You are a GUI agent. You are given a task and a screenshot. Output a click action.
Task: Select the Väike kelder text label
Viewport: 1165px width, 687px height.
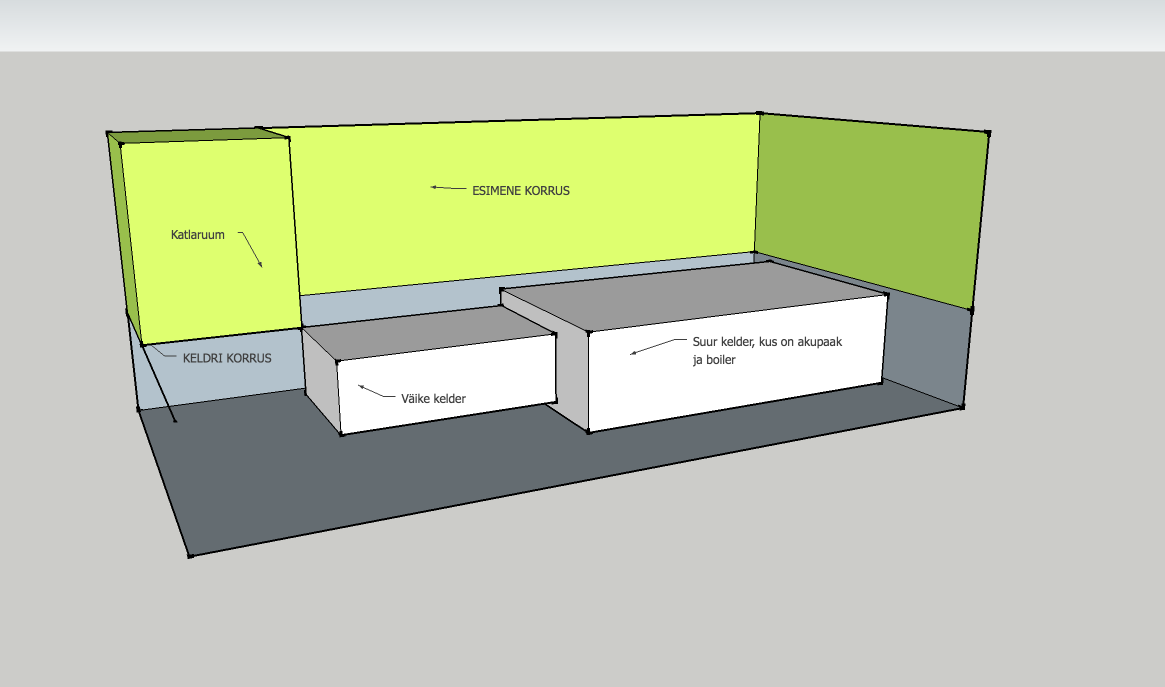coord(433,398)
